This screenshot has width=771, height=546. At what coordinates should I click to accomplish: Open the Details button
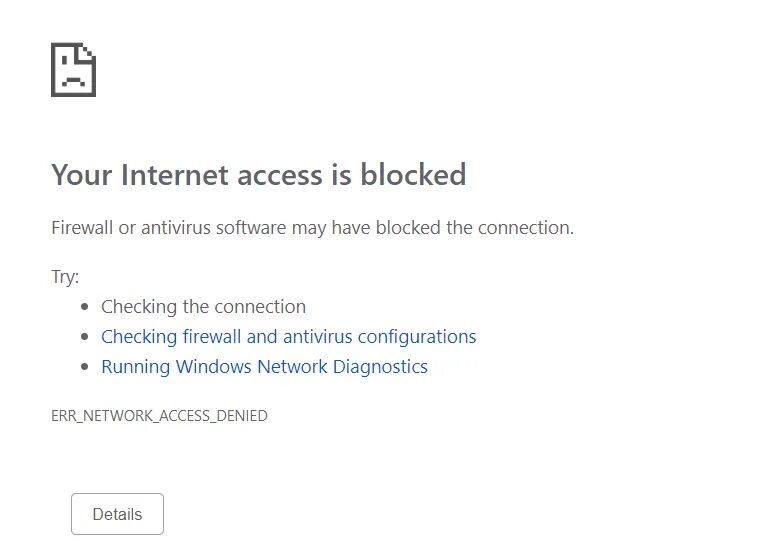[117, 514]
